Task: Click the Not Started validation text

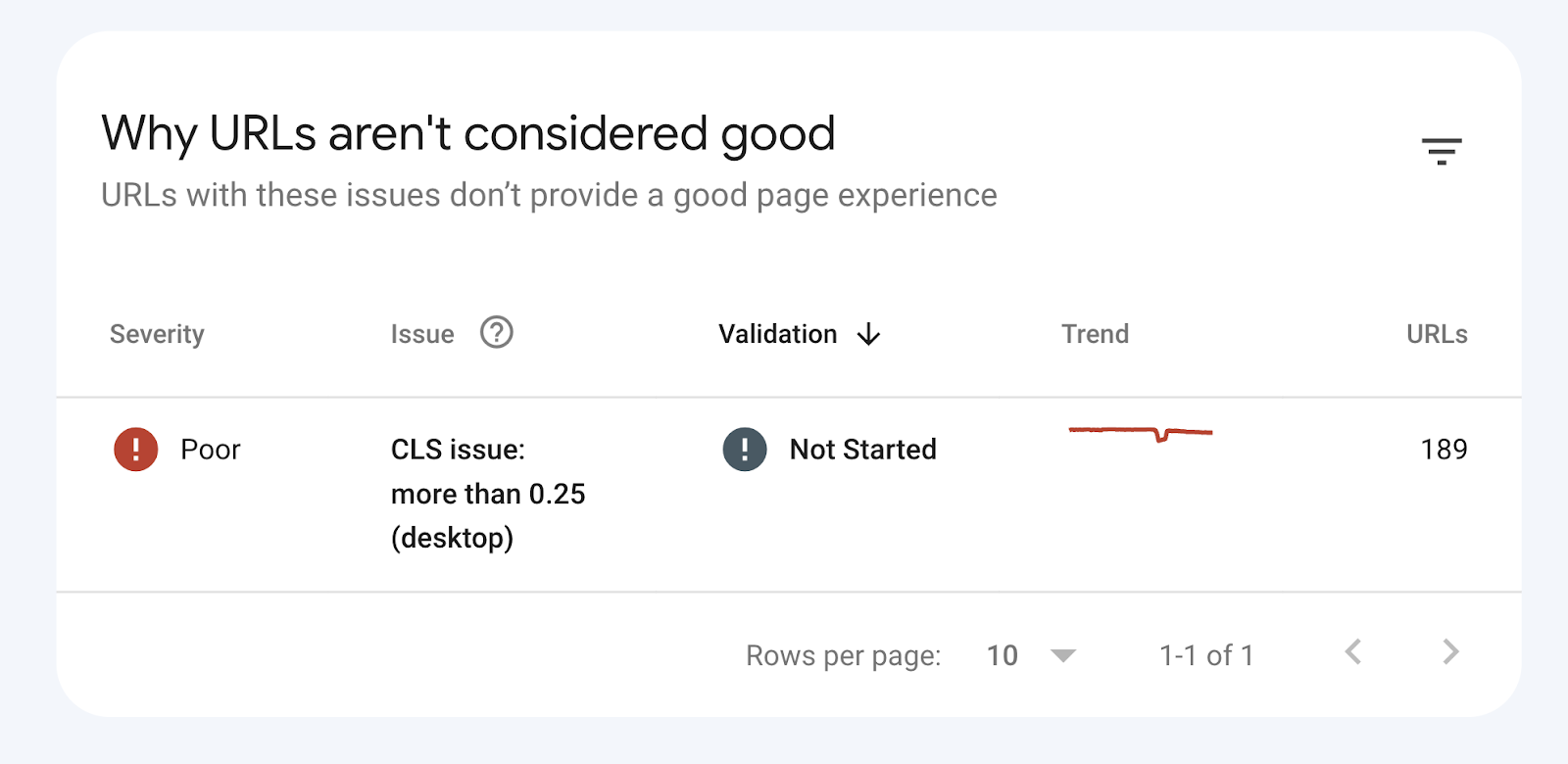Action: (863, 450)
